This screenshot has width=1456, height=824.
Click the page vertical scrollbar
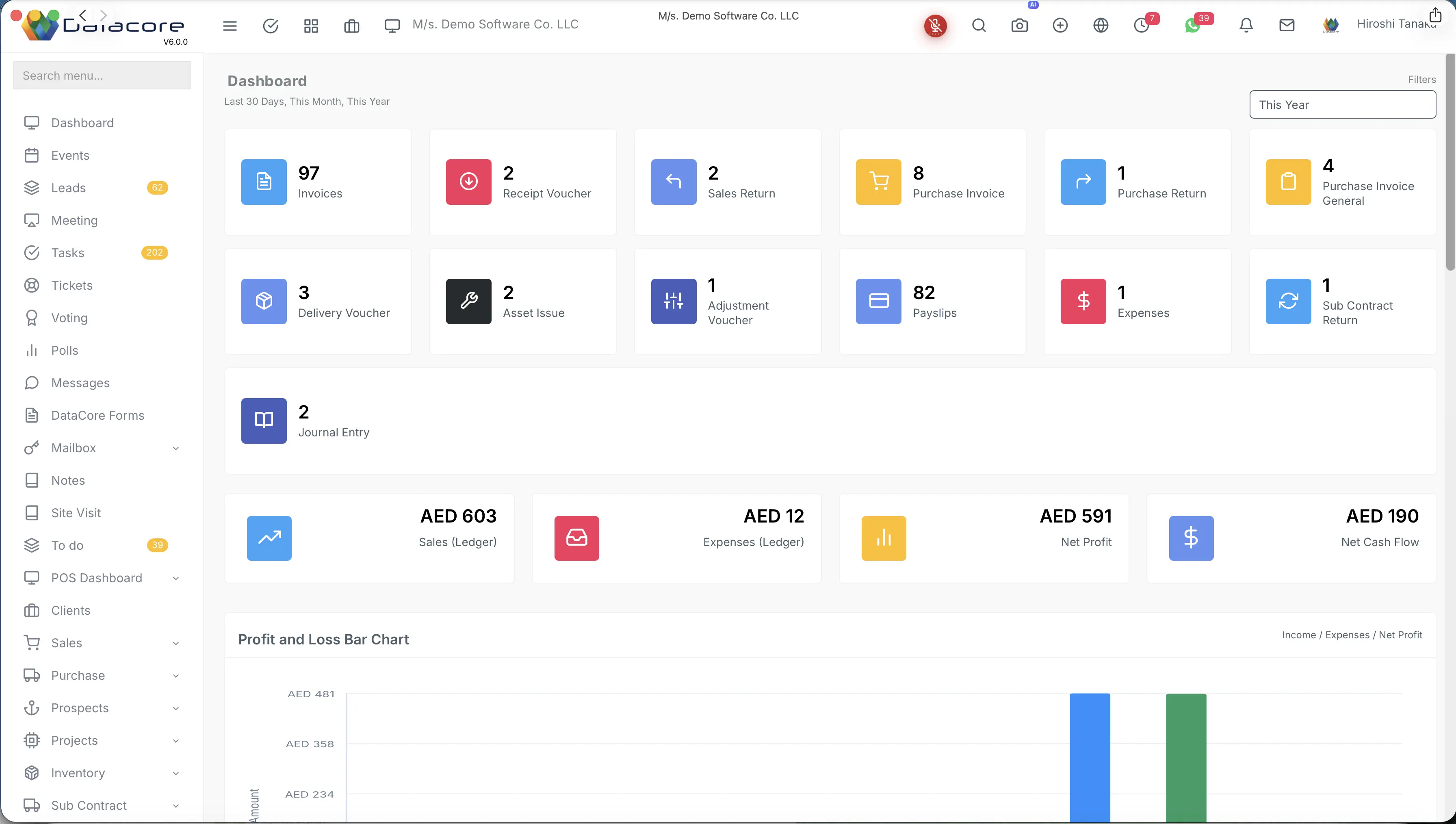point(1450,162)
